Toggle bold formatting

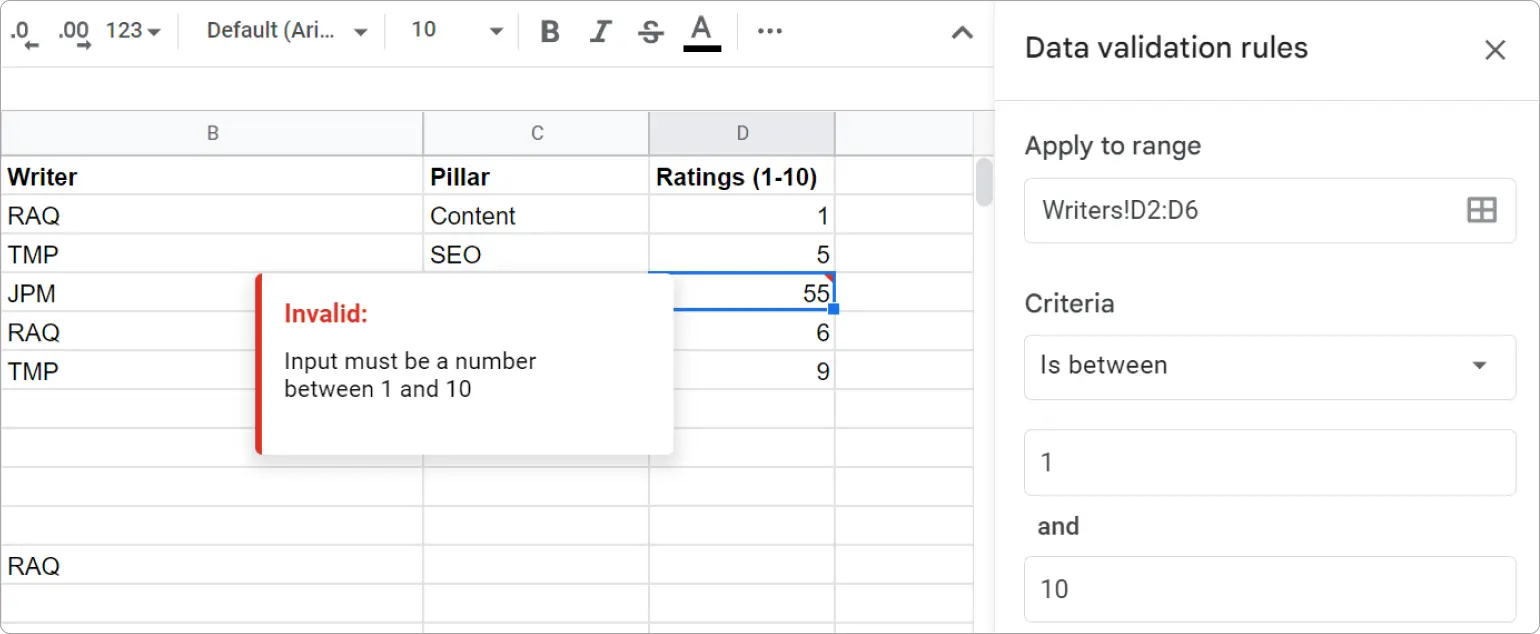click(x=549, y=31)
